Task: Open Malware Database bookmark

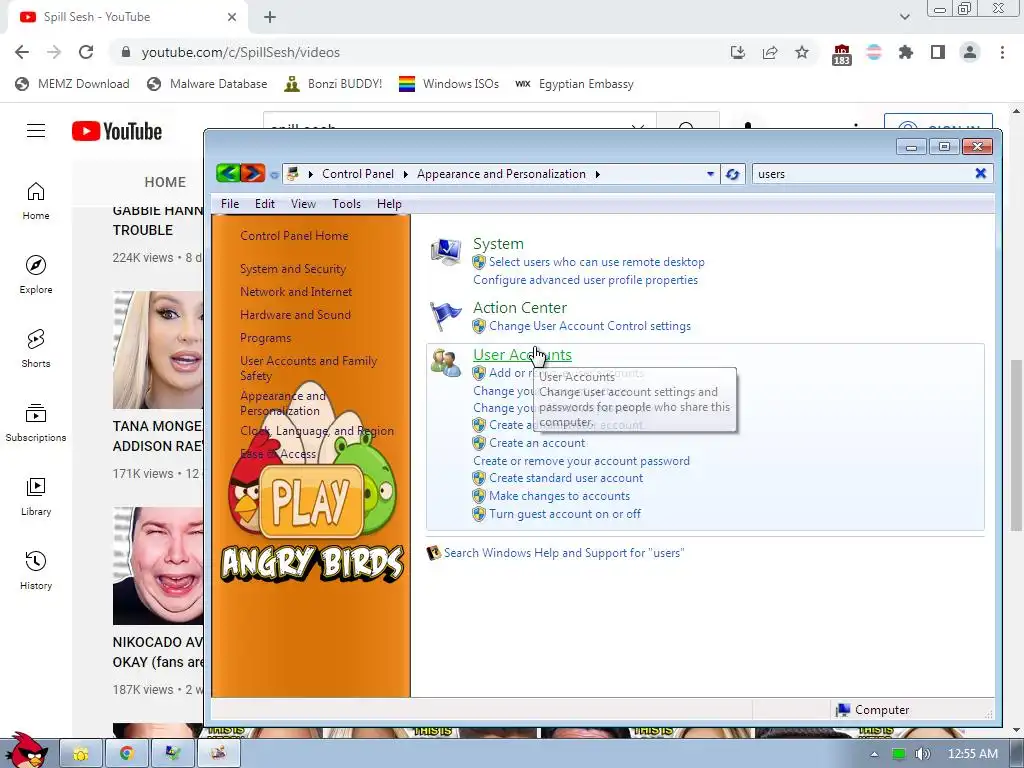Action: pos(207,84)
